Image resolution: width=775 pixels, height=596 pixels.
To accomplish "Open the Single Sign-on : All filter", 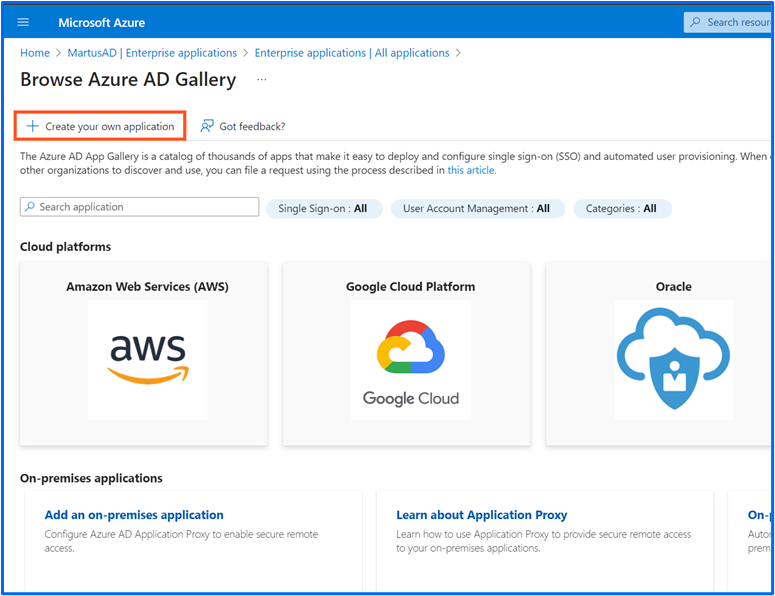I will (324, 209).
